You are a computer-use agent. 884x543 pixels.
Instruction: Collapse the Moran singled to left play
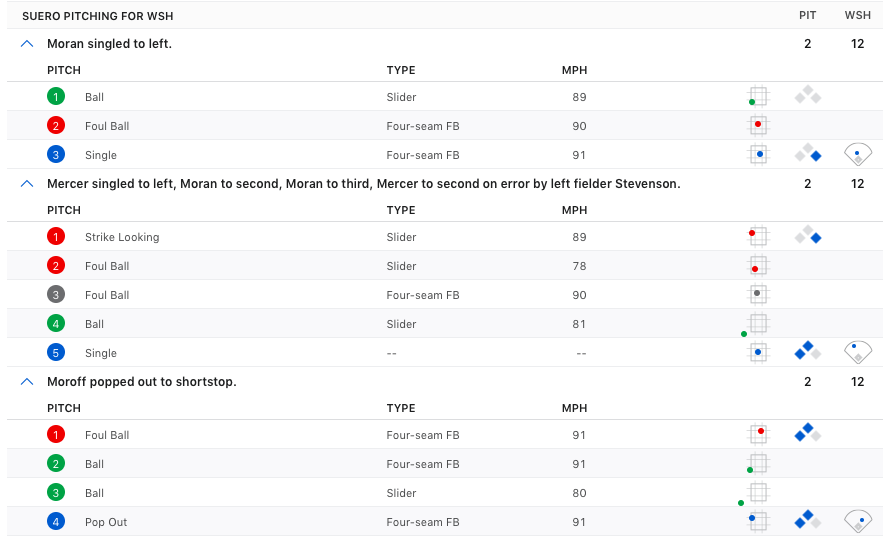coord(27,43)
